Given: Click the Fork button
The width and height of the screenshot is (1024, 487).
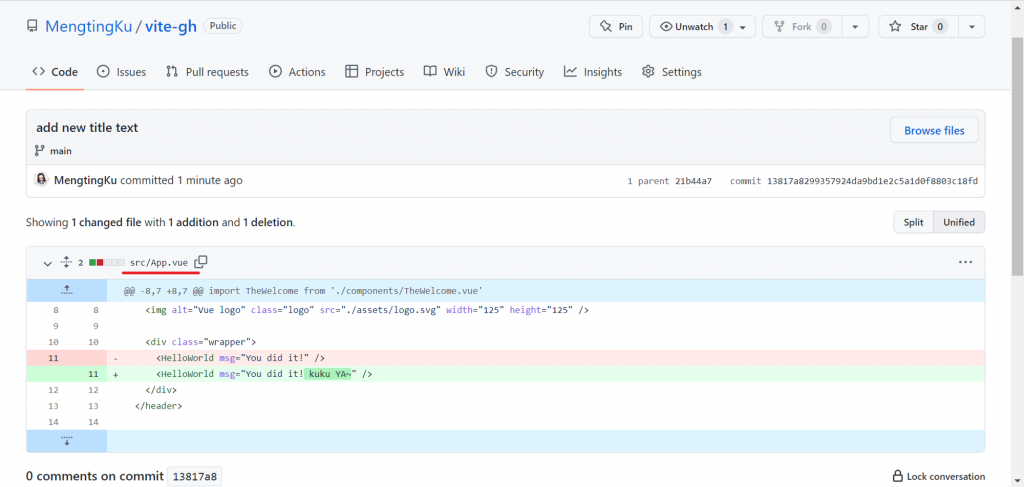Looking at the screenshot, I should pyautogui.click(x=802, y=27).
